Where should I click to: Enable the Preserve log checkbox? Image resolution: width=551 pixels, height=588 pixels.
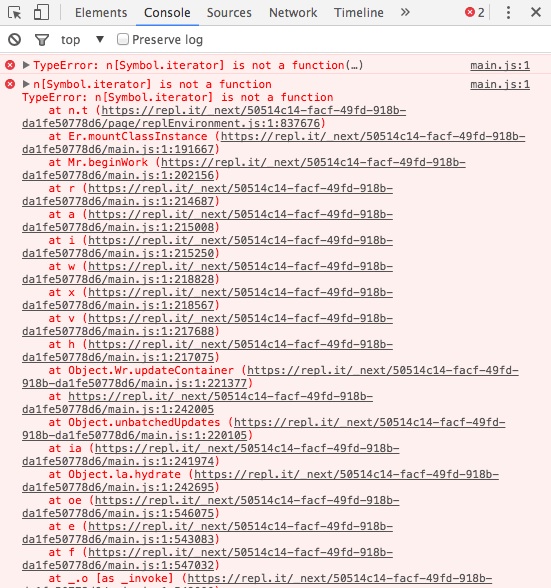[x=123, y=39]
